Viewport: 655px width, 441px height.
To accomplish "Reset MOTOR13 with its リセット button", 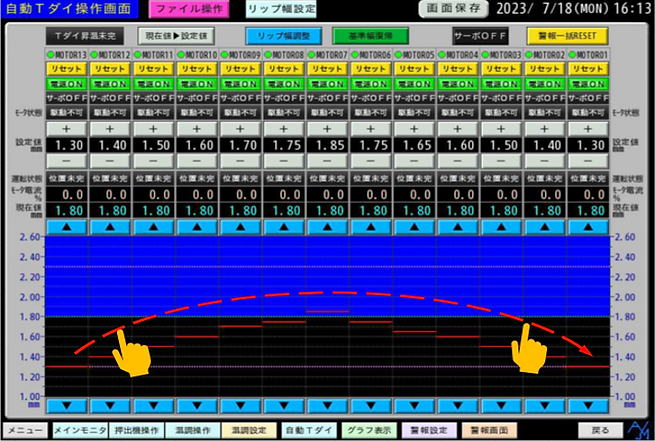I will [66, 69].
